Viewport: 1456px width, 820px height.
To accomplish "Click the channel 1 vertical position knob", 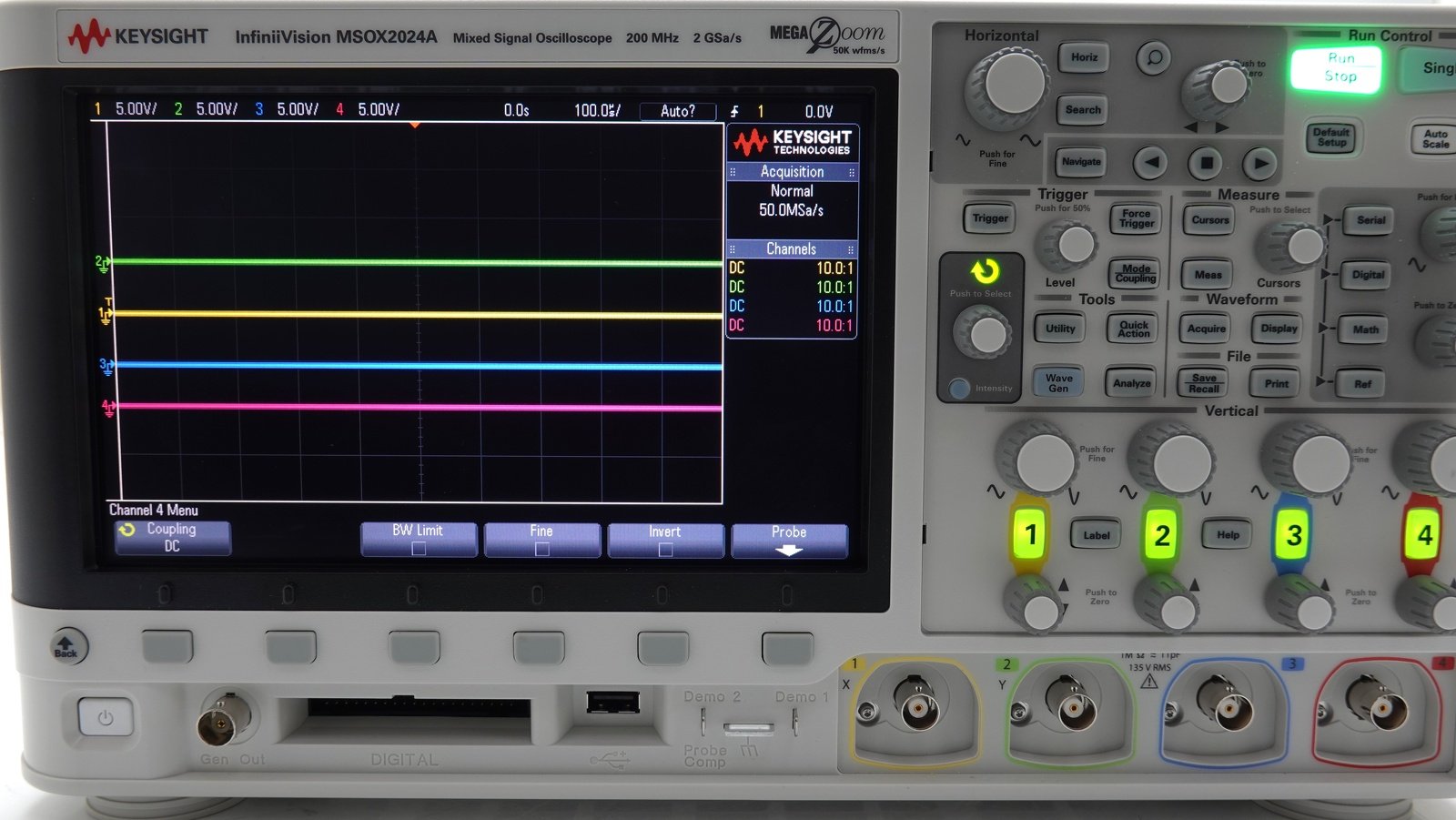I will (1034, 604).
